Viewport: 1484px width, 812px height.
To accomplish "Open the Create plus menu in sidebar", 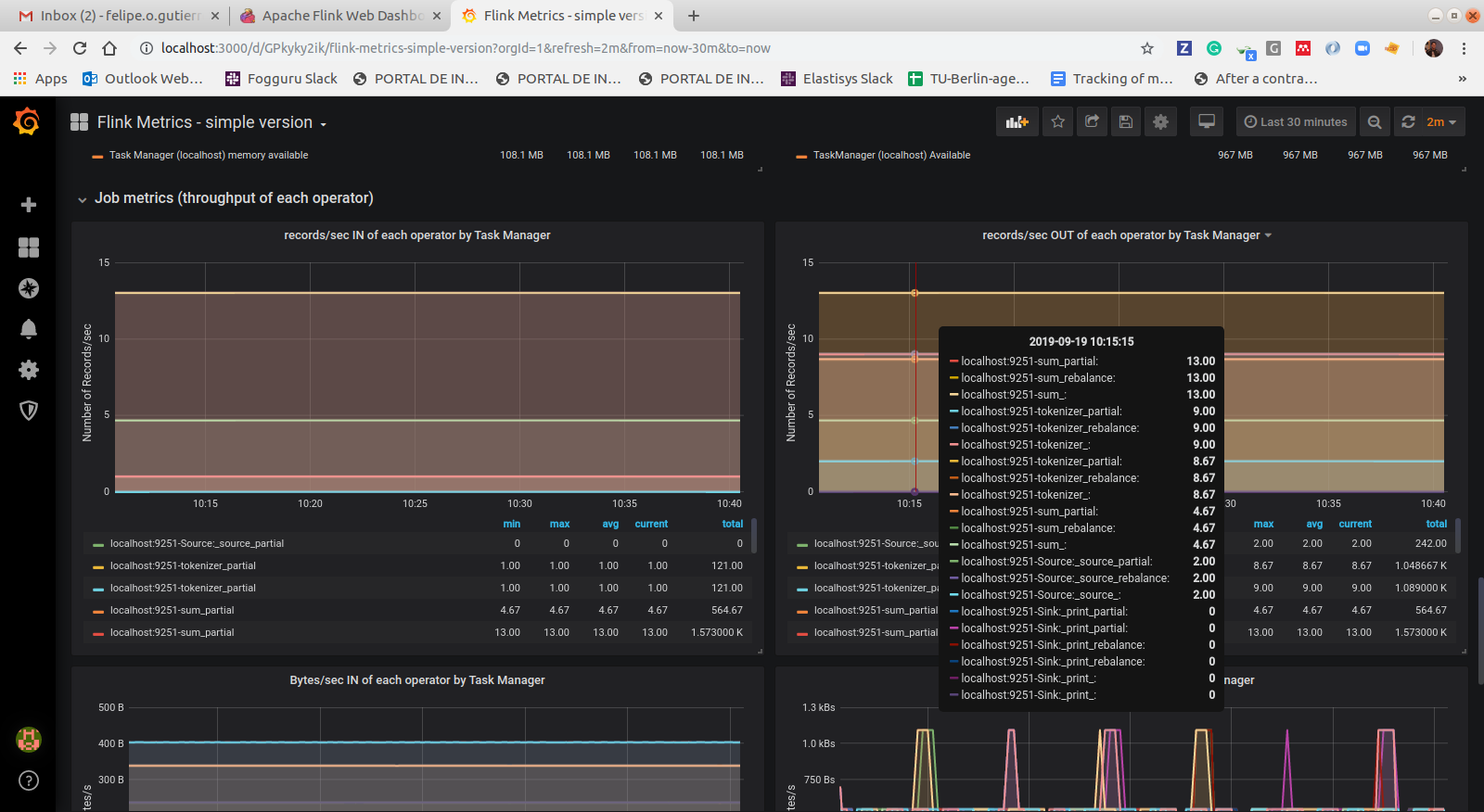I will tap(29, 205).
